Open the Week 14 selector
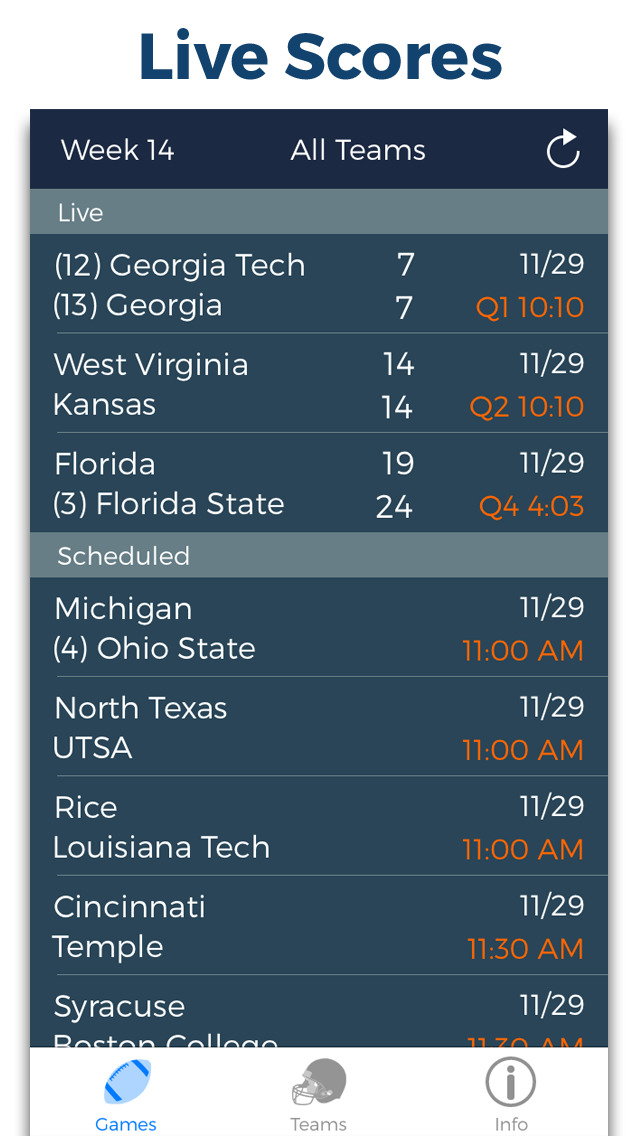The height and width of the screenshot is (1136, 640). (x=118, y=150)
